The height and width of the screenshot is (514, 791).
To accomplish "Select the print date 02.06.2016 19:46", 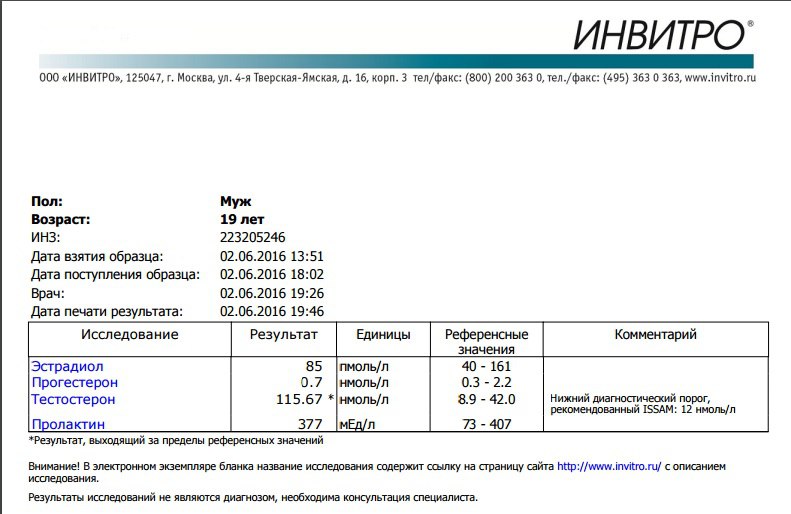I will click(271, 311).
